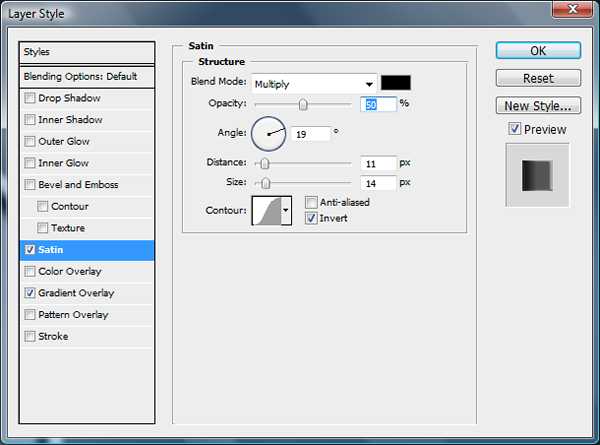
Task: Click the New Style... button
Action: 538,106
